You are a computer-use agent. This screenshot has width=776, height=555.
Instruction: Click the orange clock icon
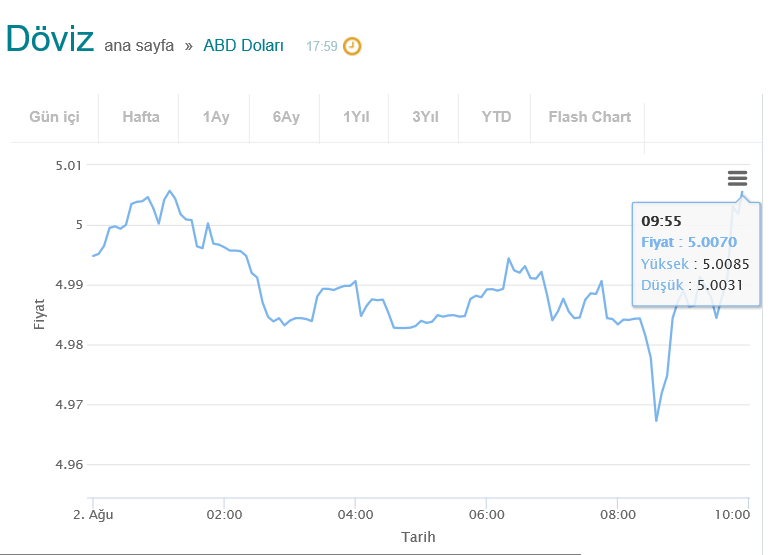[x=352, y=46]
